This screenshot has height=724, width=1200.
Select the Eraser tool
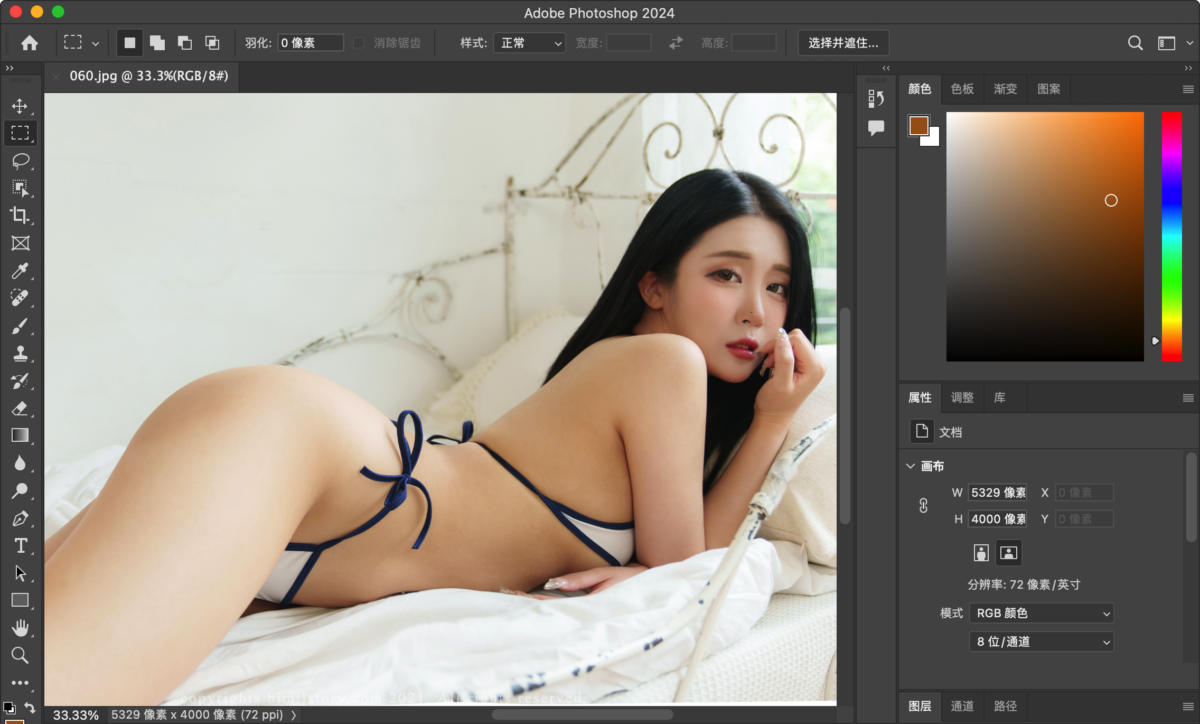pos(22,408)
